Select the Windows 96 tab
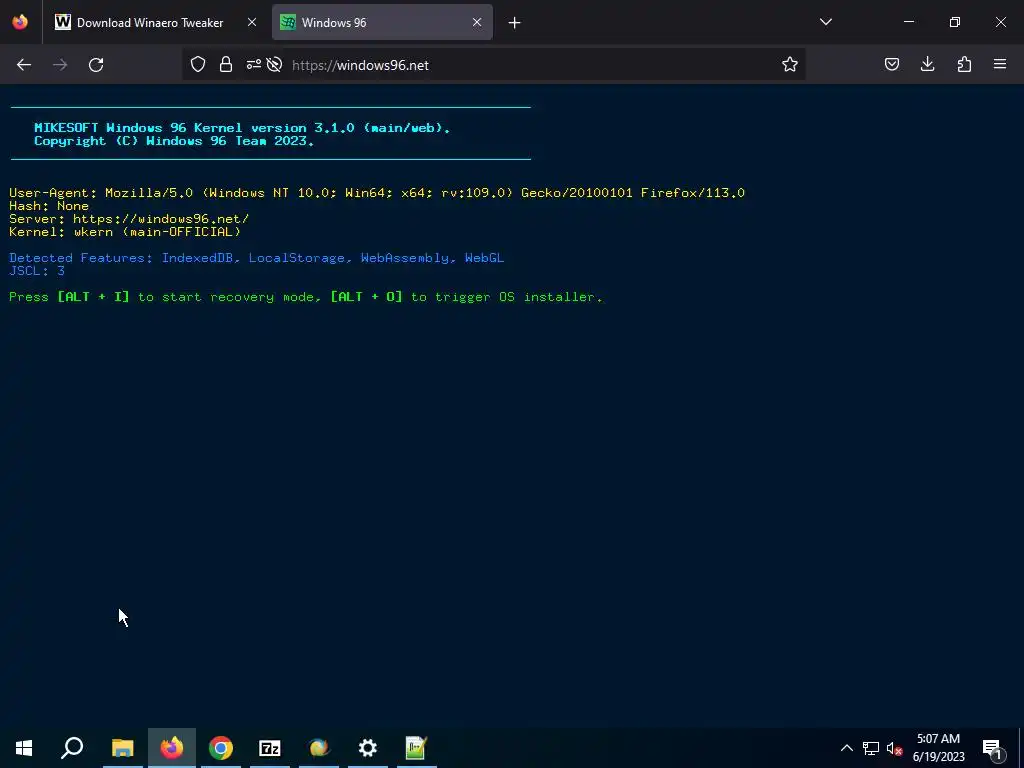This screenshot has width=1024, height=768. pos(383,23)
